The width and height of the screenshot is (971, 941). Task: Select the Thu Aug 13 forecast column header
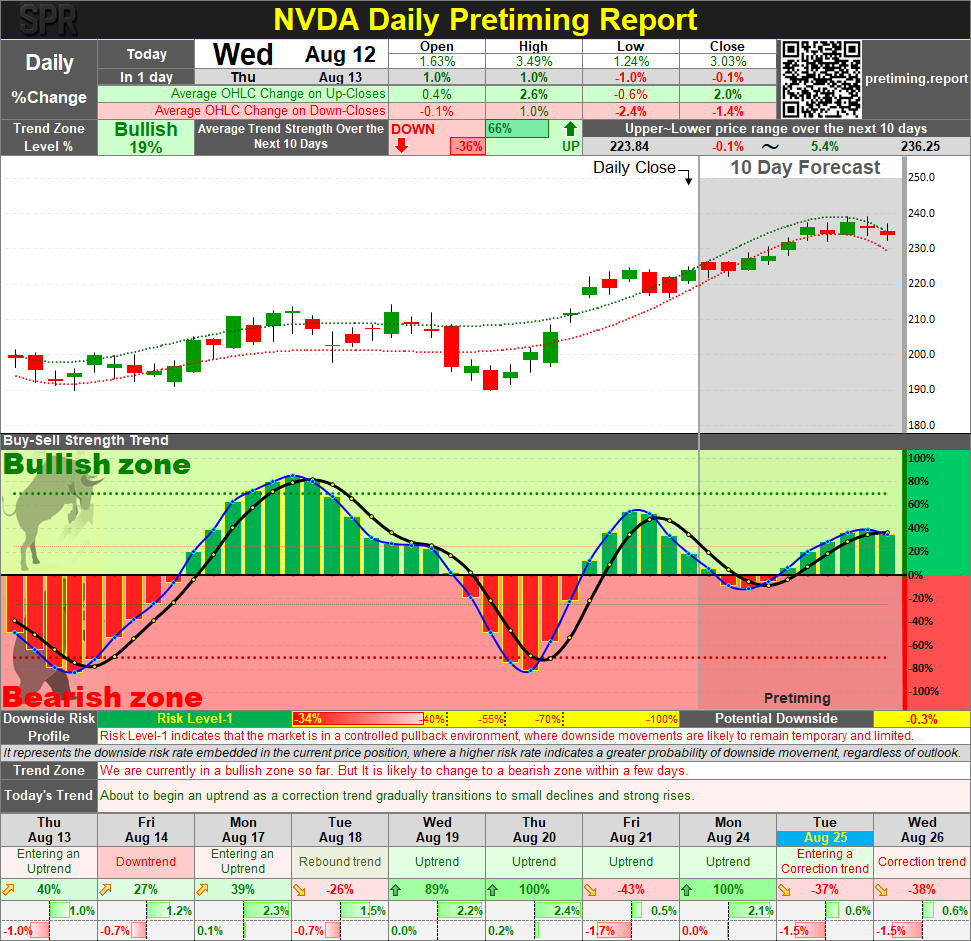pyautogui.click(x=49, y=830)
